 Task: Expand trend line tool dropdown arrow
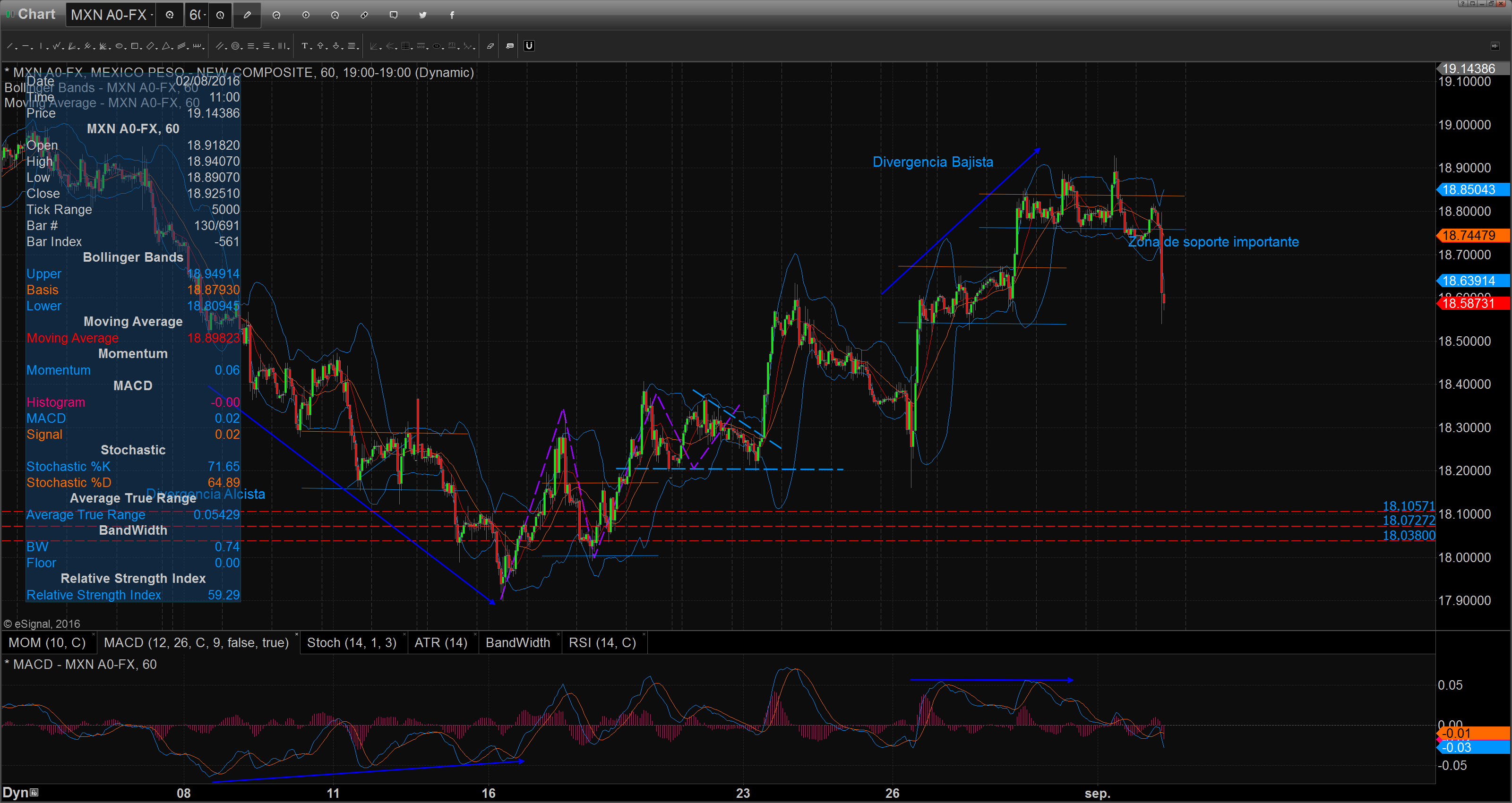point(17,49)
